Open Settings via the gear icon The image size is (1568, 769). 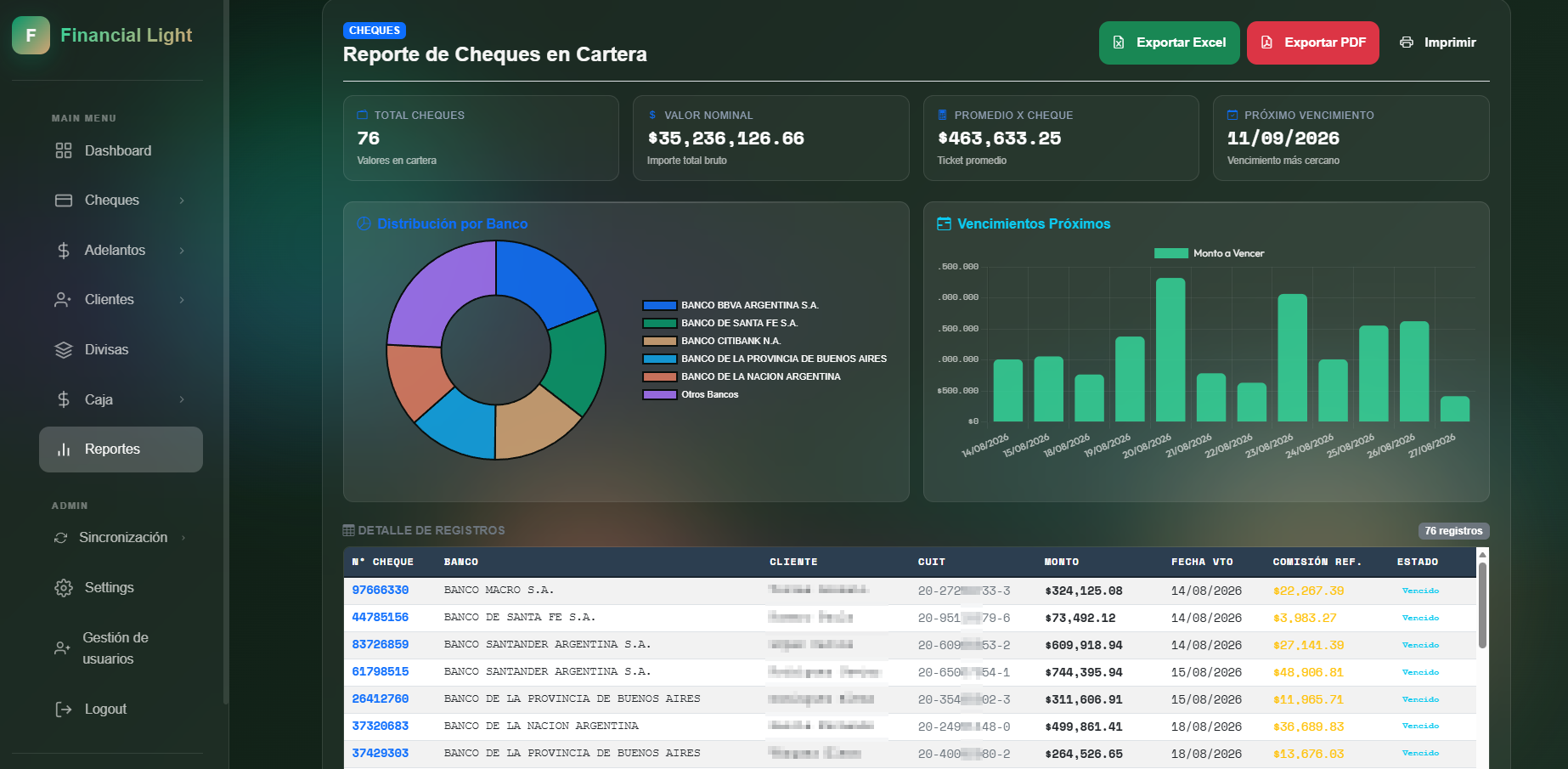[64, 588]
